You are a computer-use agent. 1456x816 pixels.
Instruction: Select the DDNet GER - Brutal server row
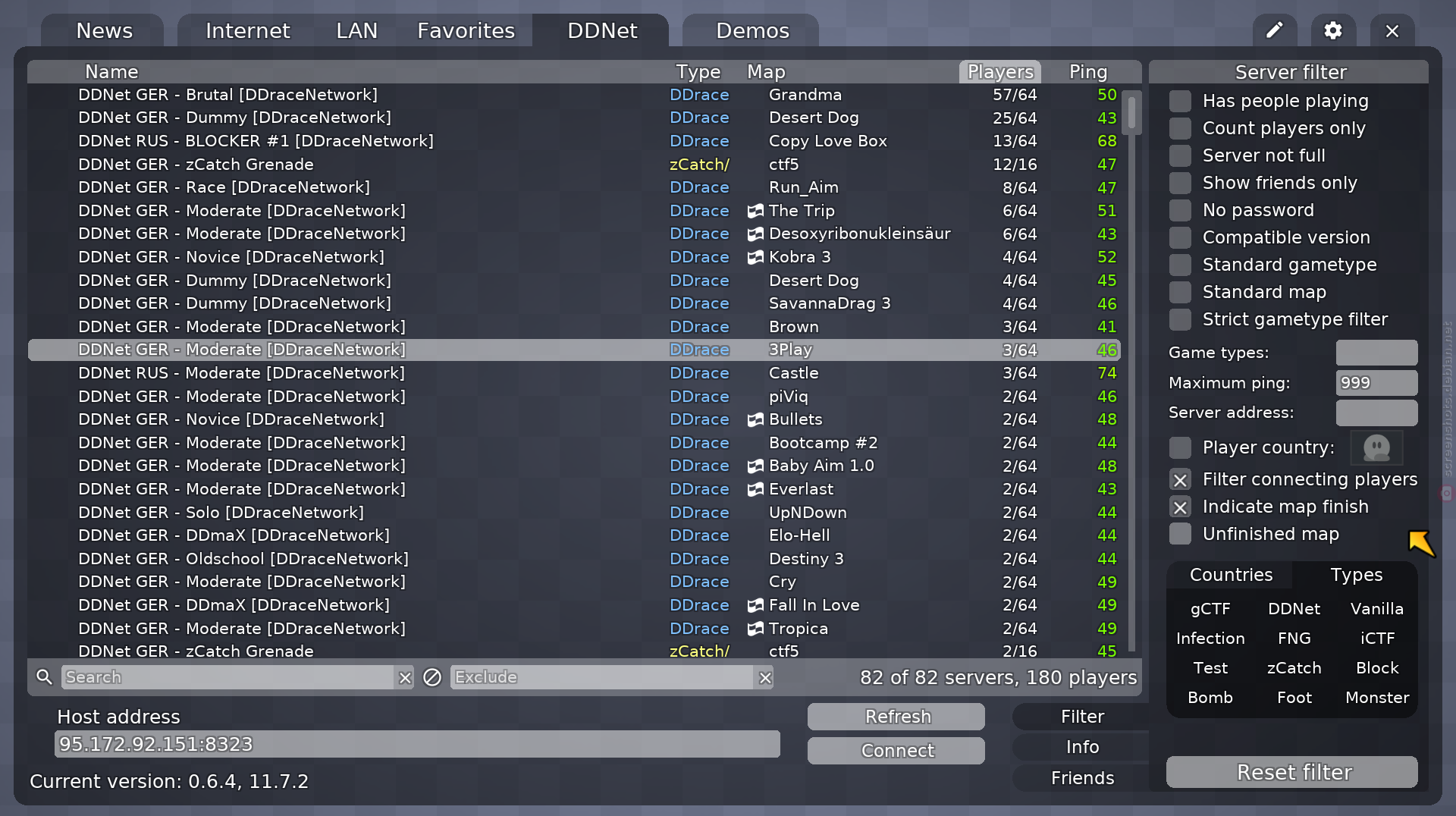click(x=574, y=95)
